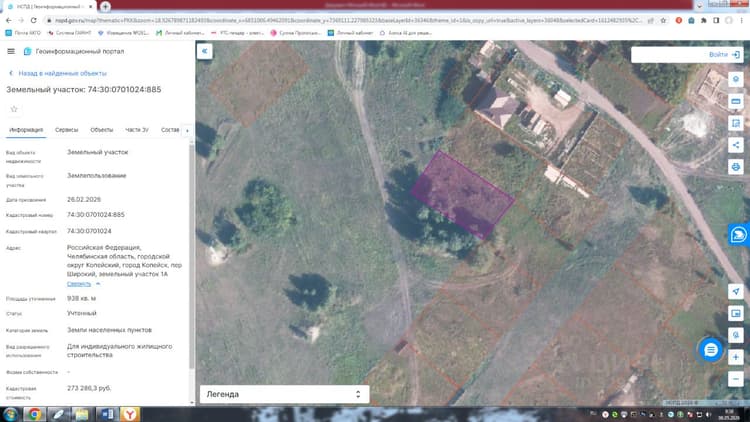This screenshot has width=750, height=422.
Task: Expand the Легенда dropdown
Action: [284, 394]
